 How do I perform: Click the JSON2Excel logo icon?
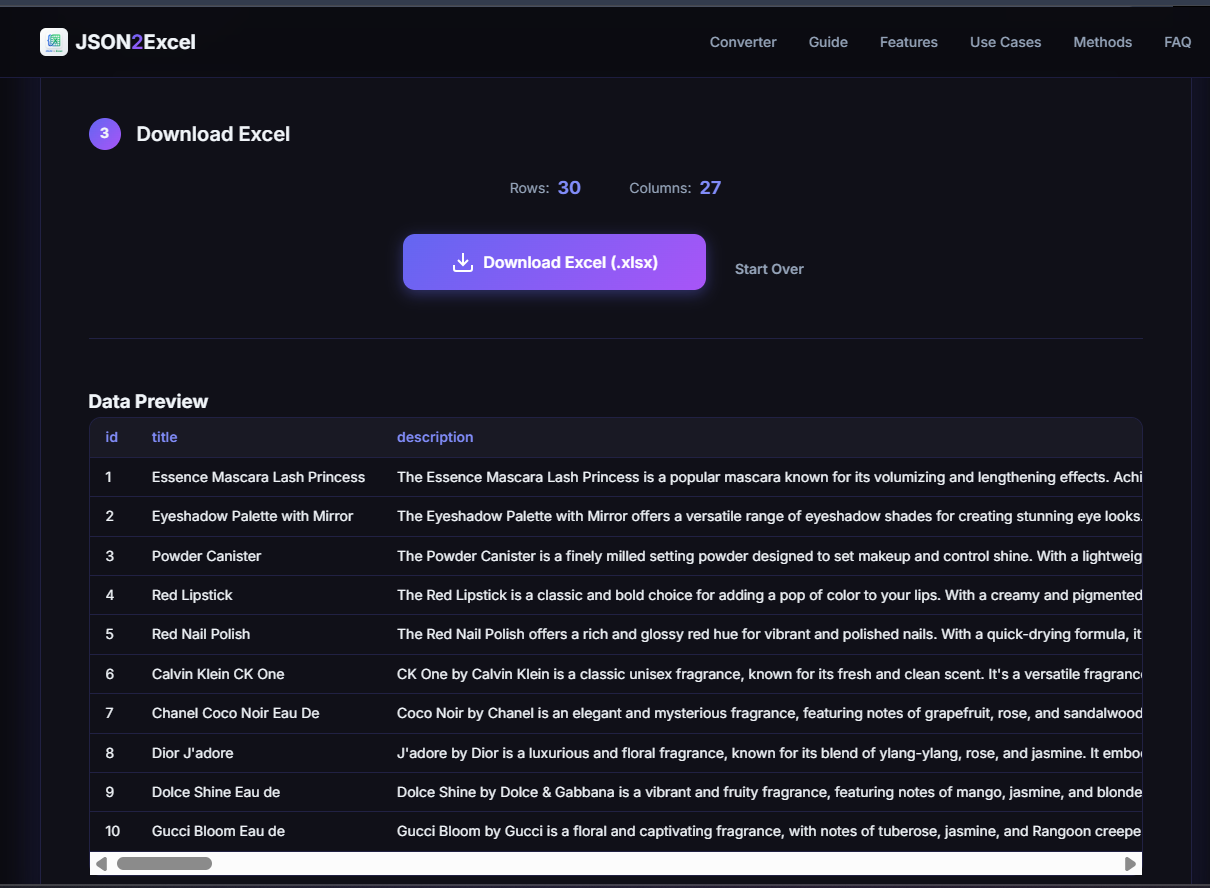pyautogui.click(x=54, y=42)
